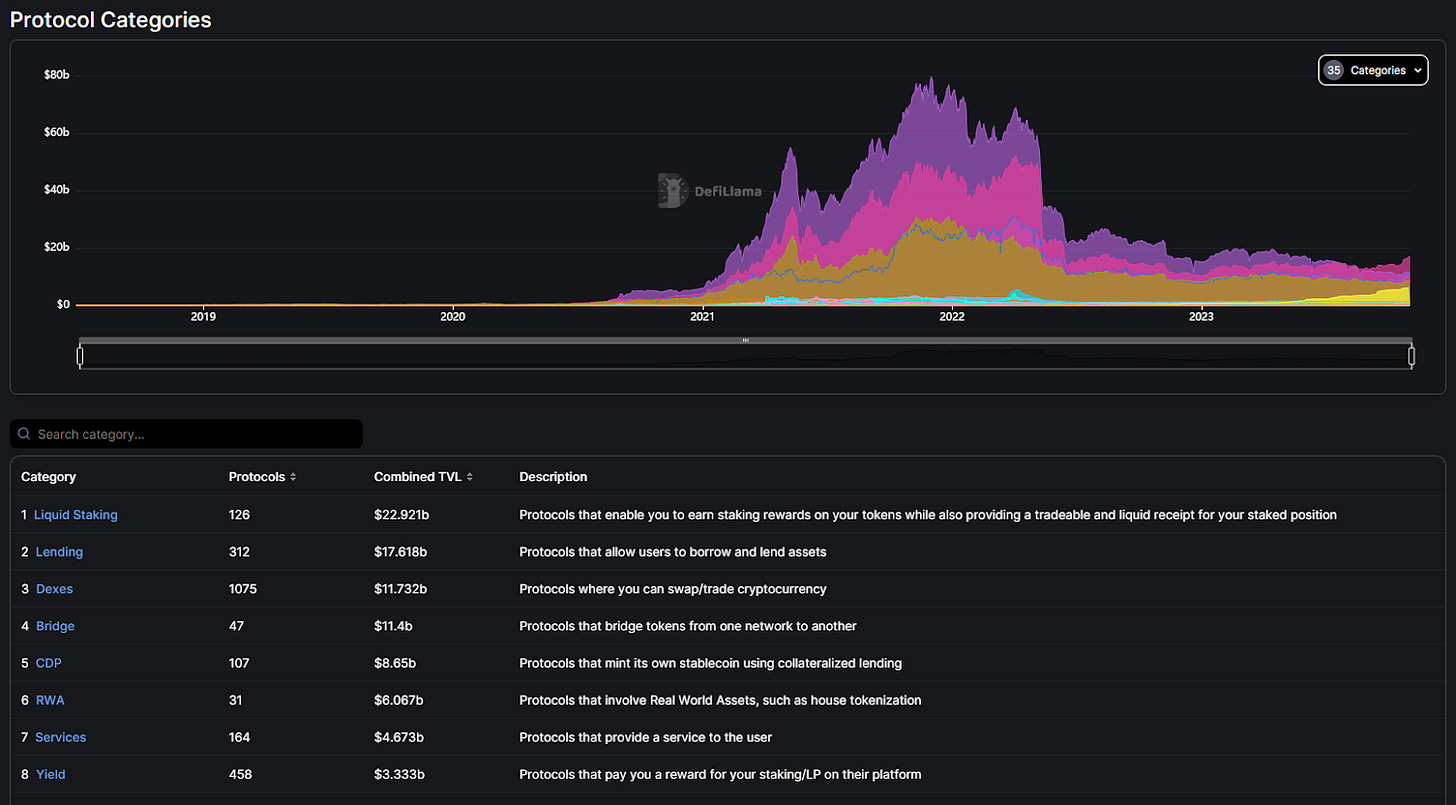
Task: Click the $3.333b TVL value
Action: [399, 774]
